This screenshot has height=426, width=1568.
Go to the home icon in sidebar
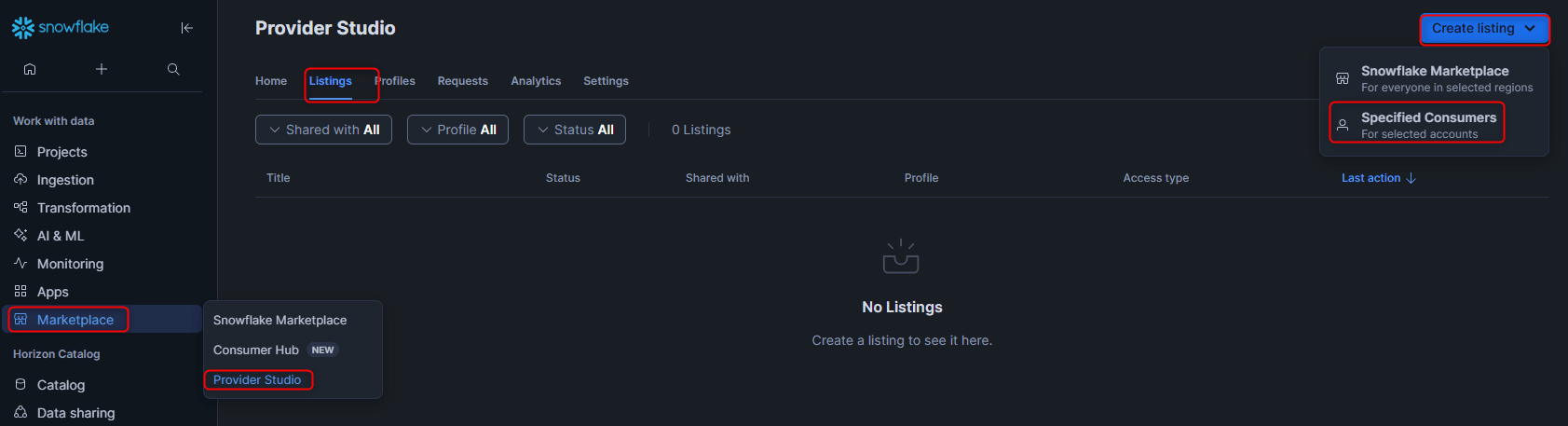pos(30,69)
